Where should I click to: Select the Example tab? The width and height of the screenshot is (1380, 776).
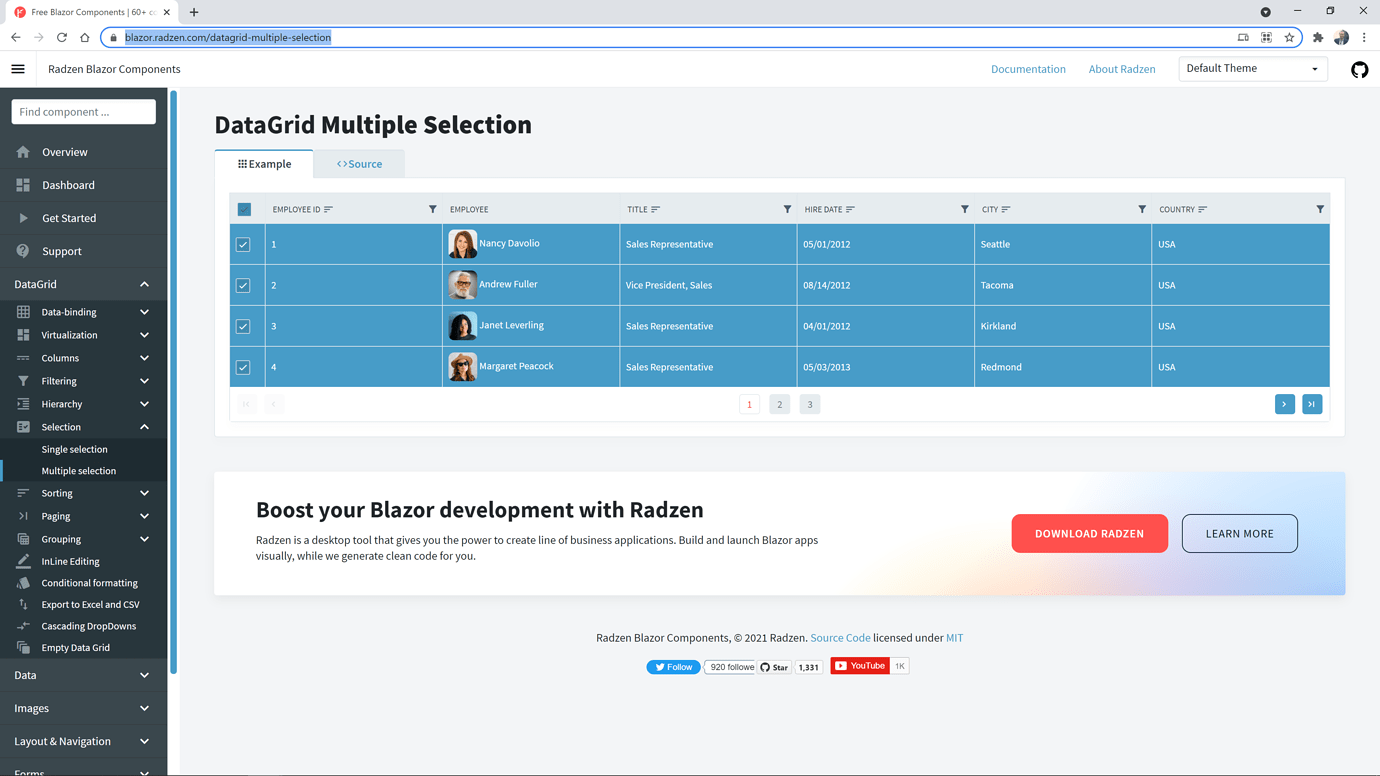264,164
